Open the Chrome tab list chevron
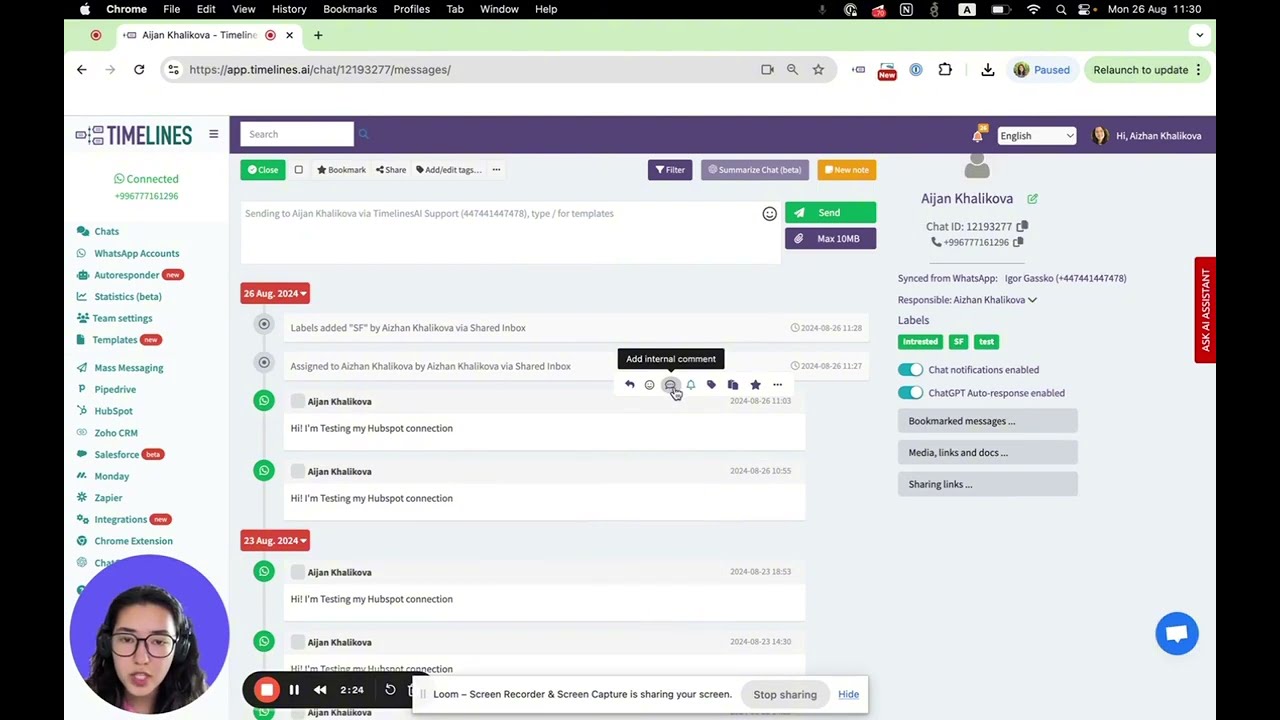This screenshot has height=720, width=1280. 1199,35
